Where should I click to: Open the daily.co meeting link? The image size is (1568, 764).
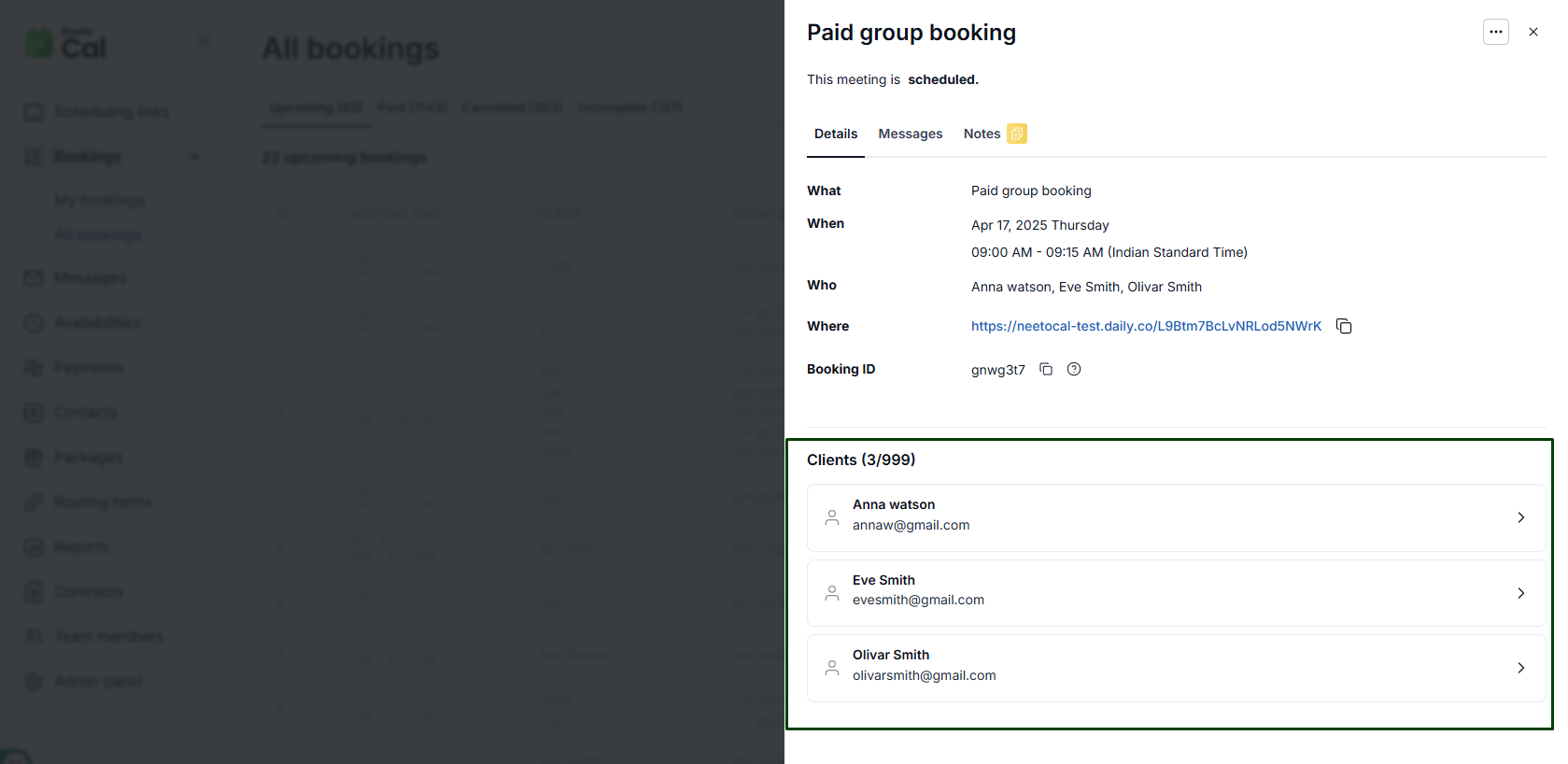1146,326
